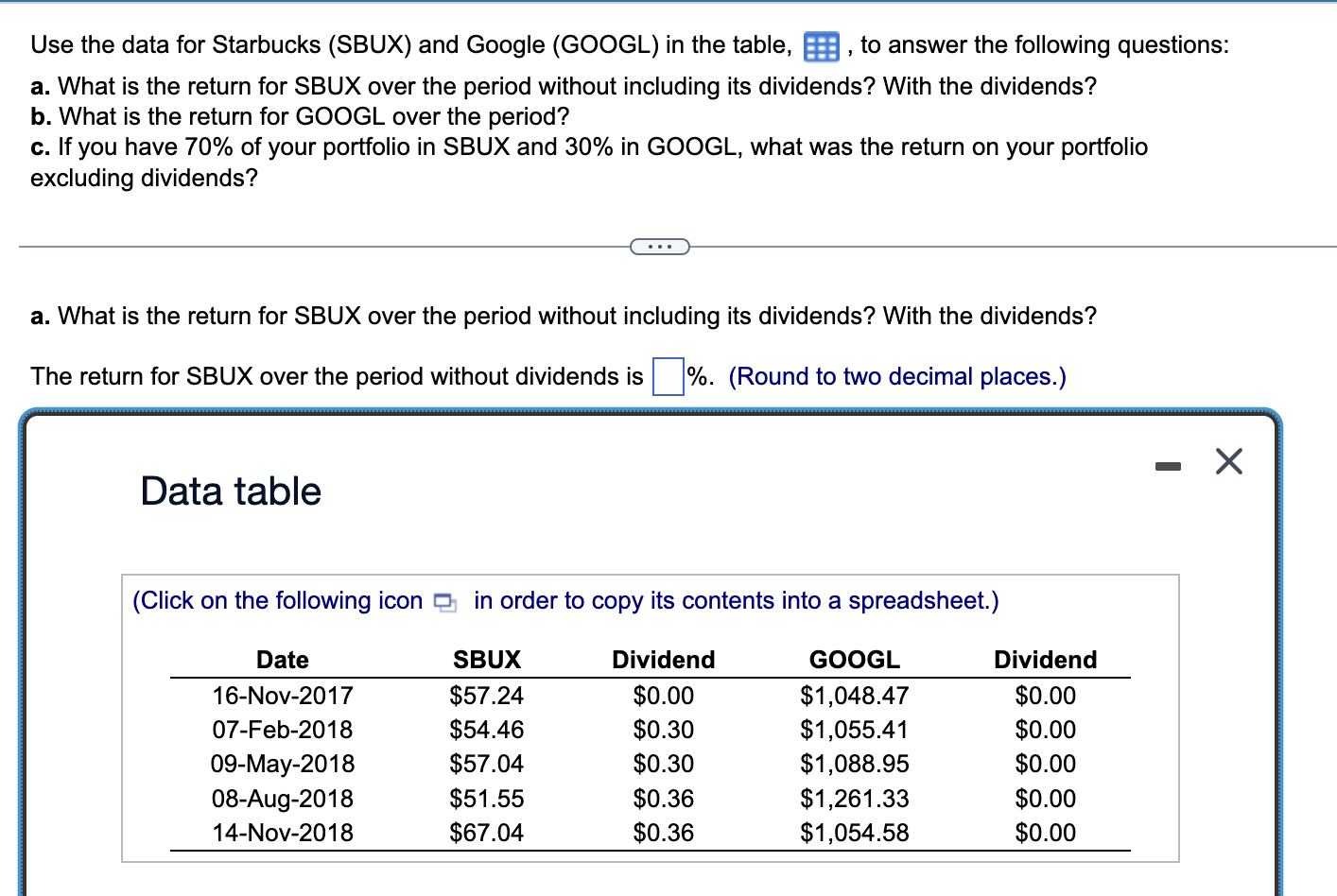Click the rightmost Dividend column header

1045,660
